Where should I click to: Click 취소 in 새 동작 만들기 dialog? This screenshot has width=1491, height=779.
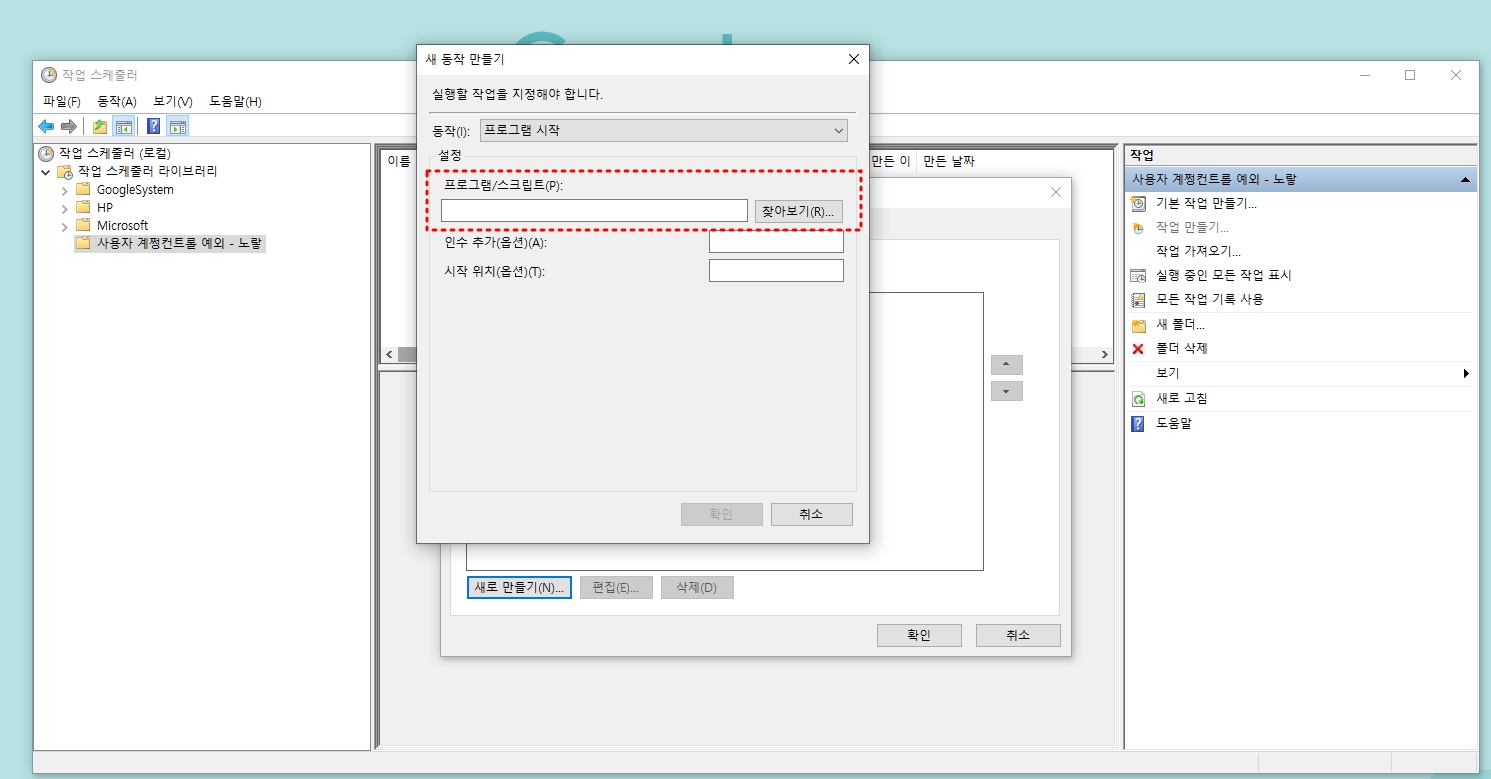pyautogui.click(x=811, y=514)
